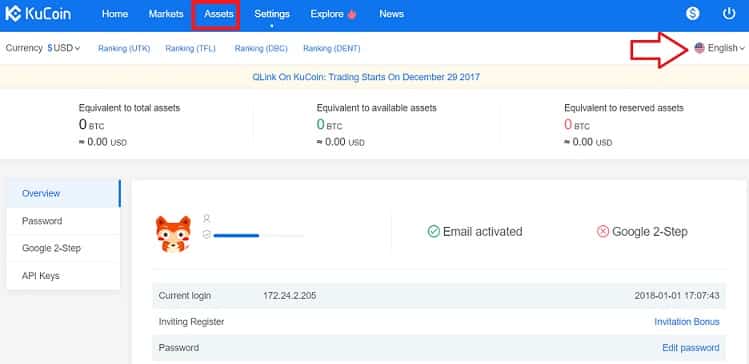
Task: Open the Settings menu
Action: 272,14
